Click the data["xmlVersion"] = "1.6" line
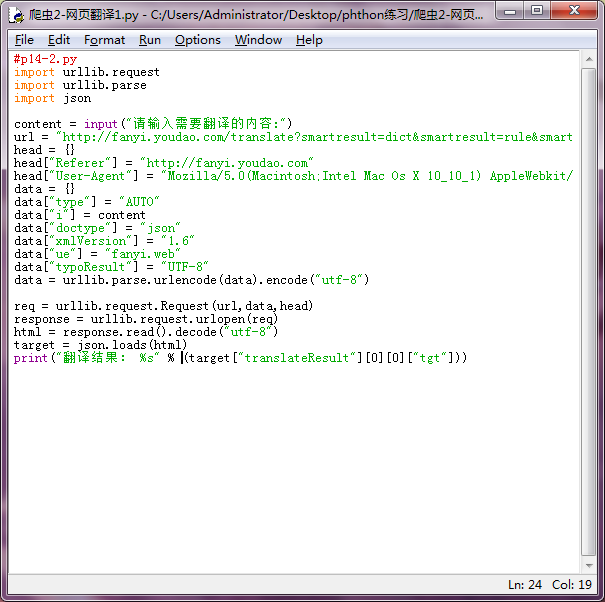Image resolution: width=605 pixels, height=602 pixels. (104, 242)
